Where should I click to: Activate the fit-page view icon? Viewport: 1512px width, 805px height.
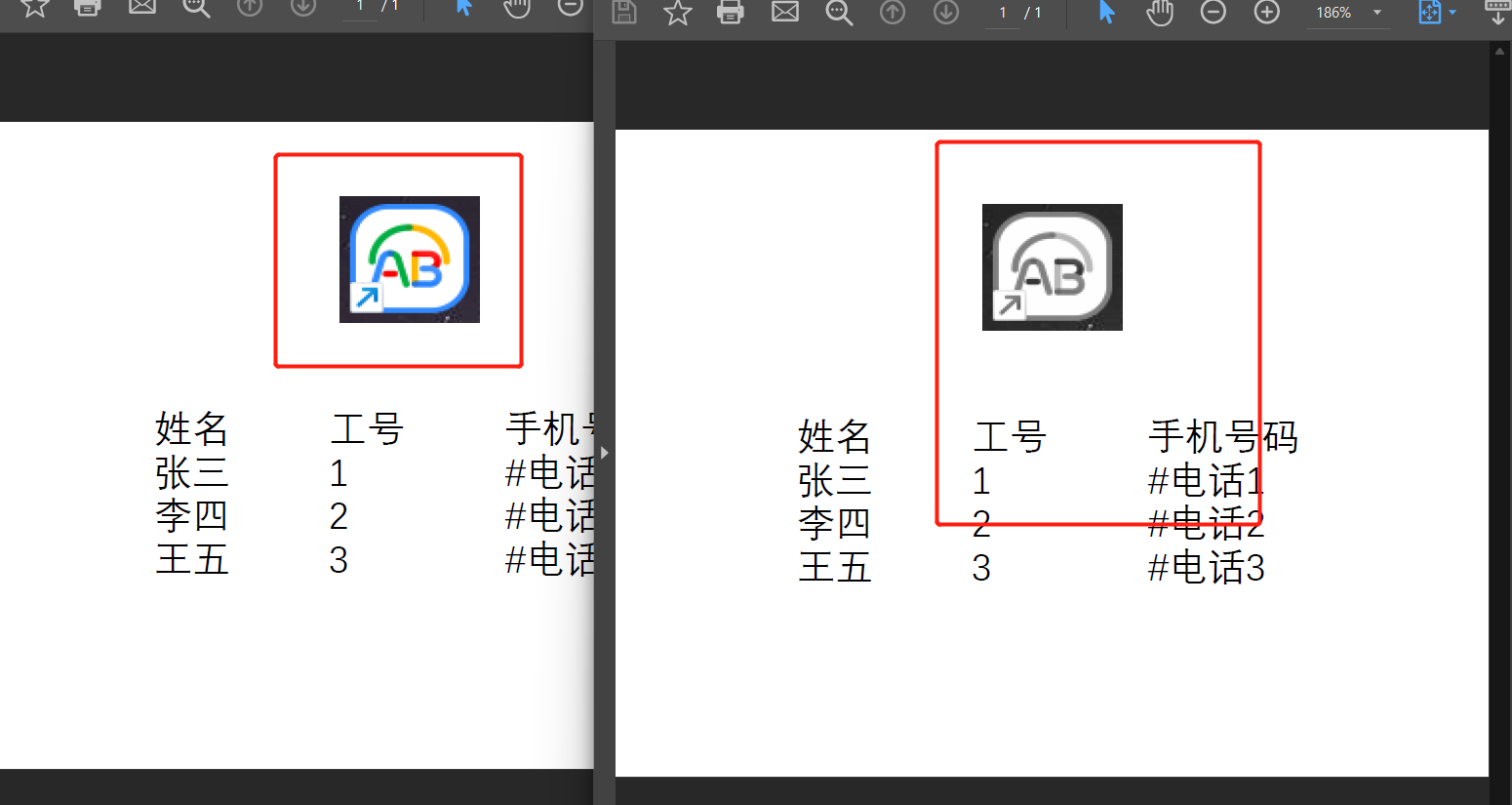[x=1429, y=13]
